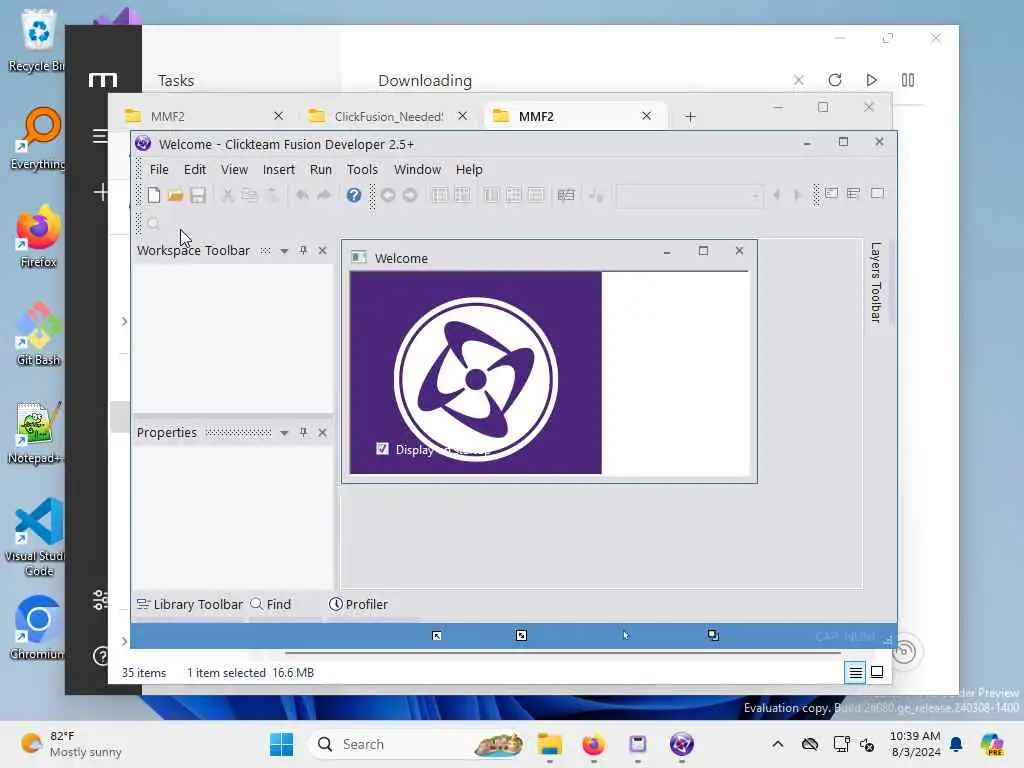Open File Explorer from the taskbar
The image size is (1024, 768).
click(x=549, y=744)
